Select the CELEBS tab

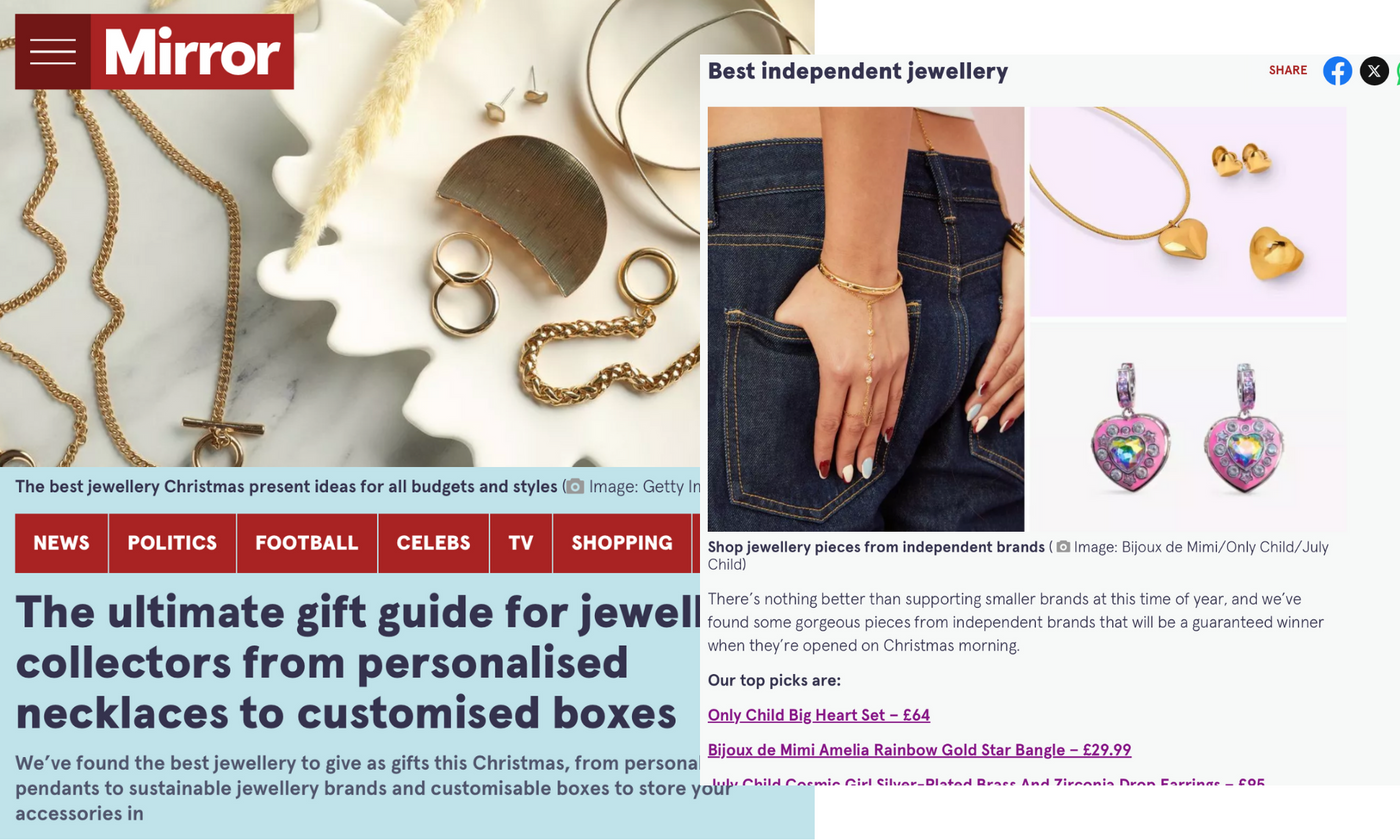click(x=433, y=543)
